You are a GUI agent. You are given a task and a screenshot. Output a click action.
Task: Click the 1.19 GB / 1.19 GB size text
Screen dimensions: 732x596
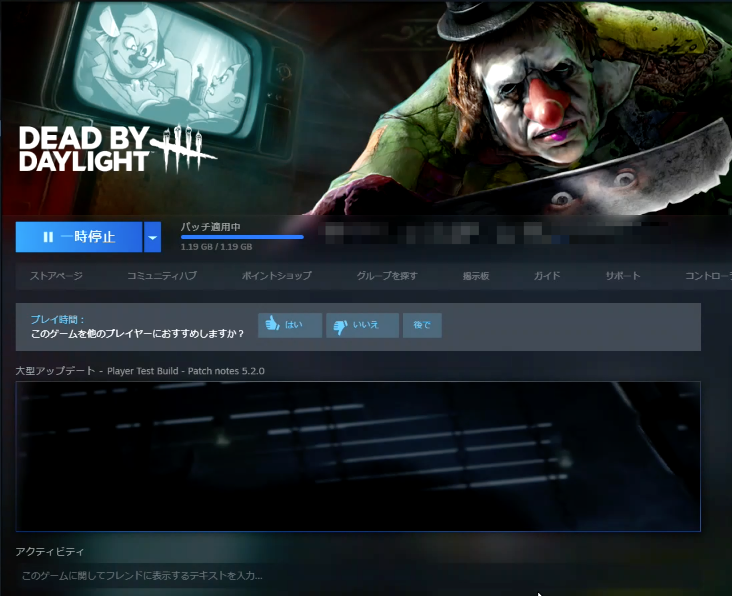[x=217, y=246]
